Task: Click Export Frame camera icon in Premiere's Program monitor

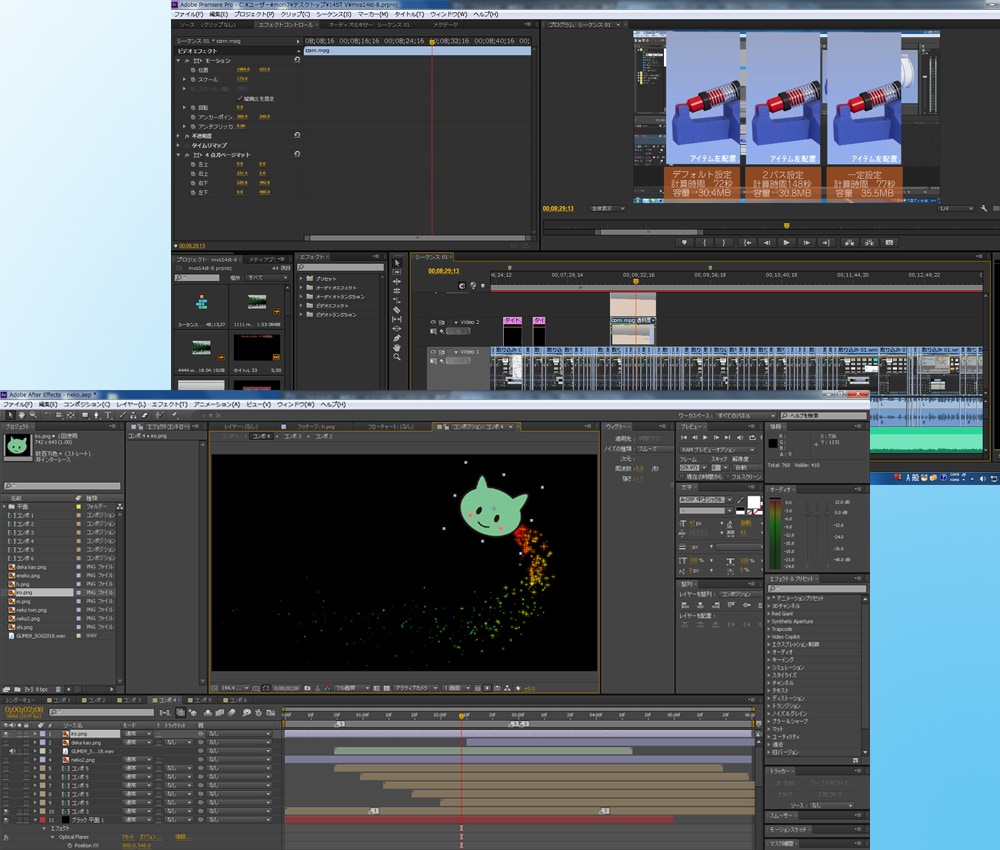Action: [890, 242]
